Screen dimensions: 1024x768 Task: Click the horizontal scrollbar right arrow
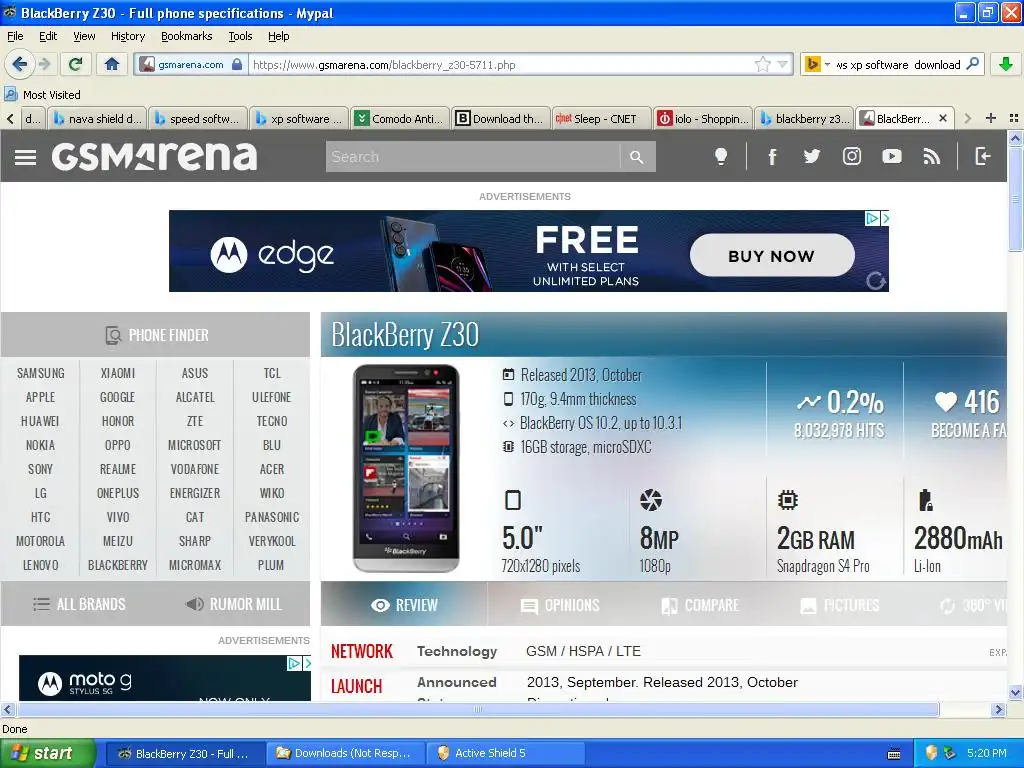[x=998, y=709]
